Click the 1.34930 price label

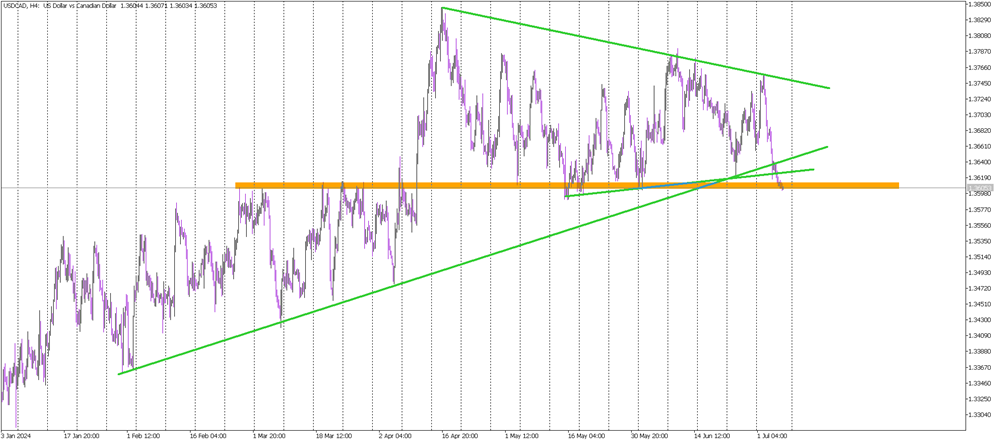pos(981,272)
